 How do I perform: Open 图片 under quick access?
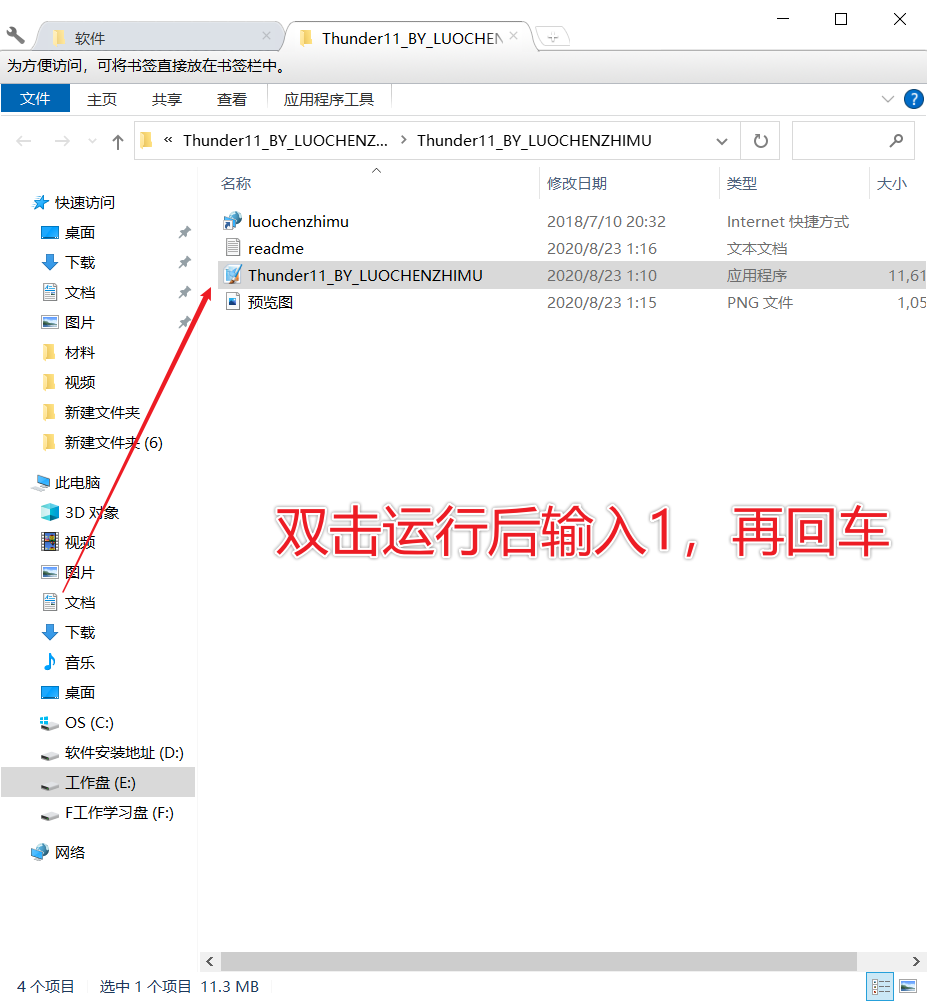(80, 322)
